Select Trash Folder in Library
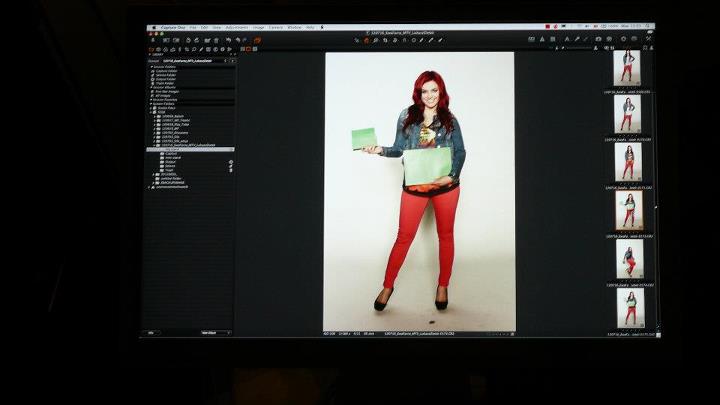This screenshot has height=405, width=720. click(165, 83)
